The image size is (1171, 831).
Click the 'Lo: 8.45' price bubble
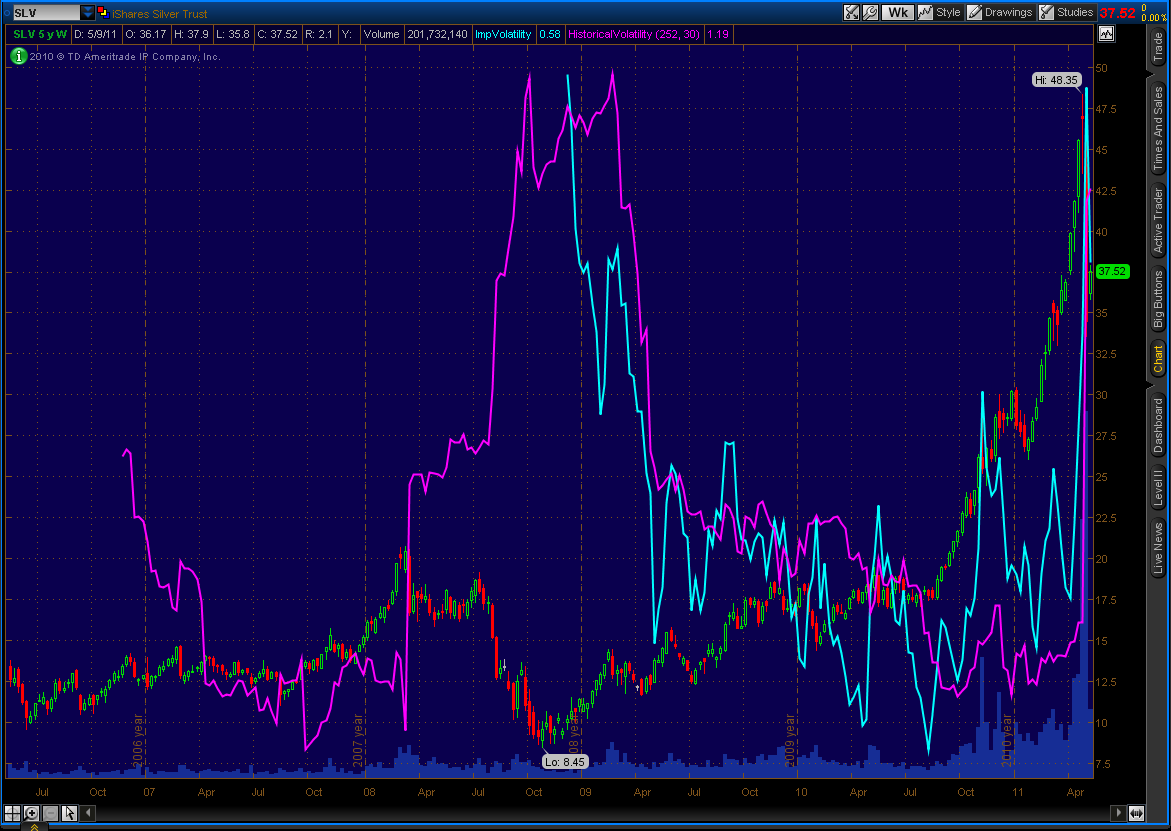[565, 762]
